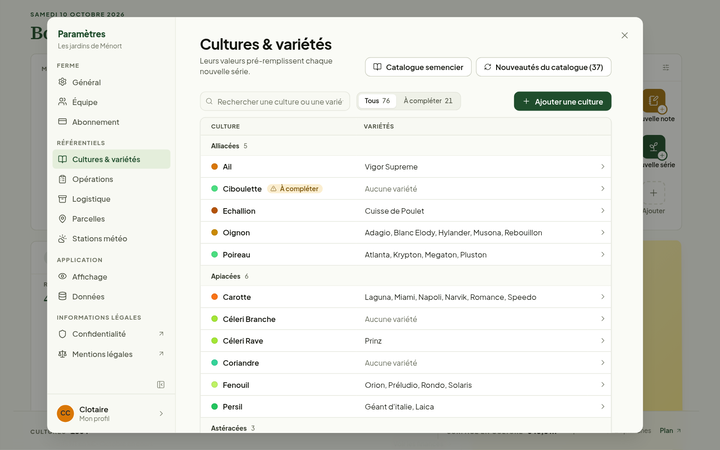
Task: Open the Poireau row chevron
Action: pyautogui.click(x=602, y=254)
